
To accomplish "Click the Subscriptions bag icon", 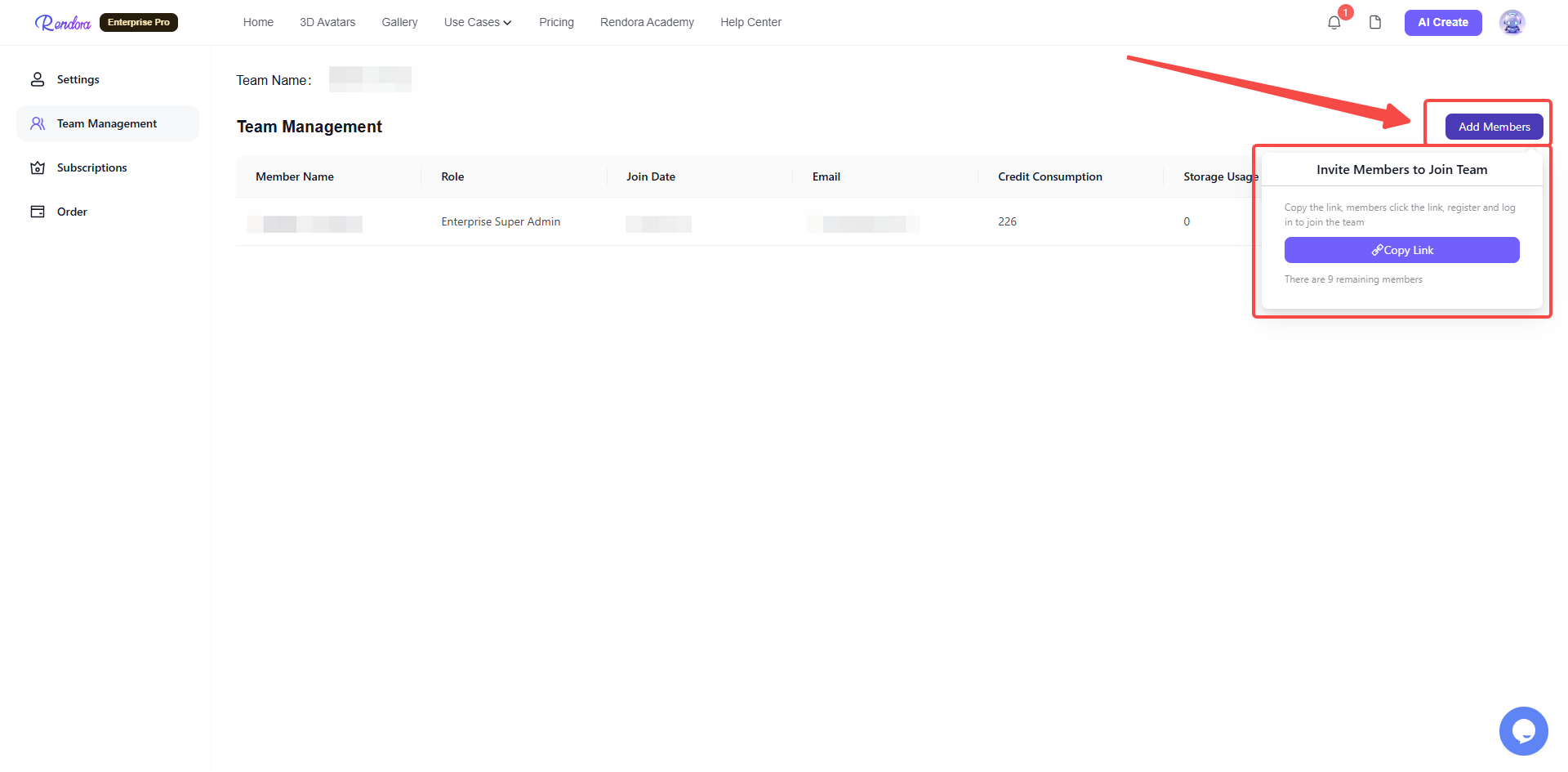I will (x=38, y=167).
